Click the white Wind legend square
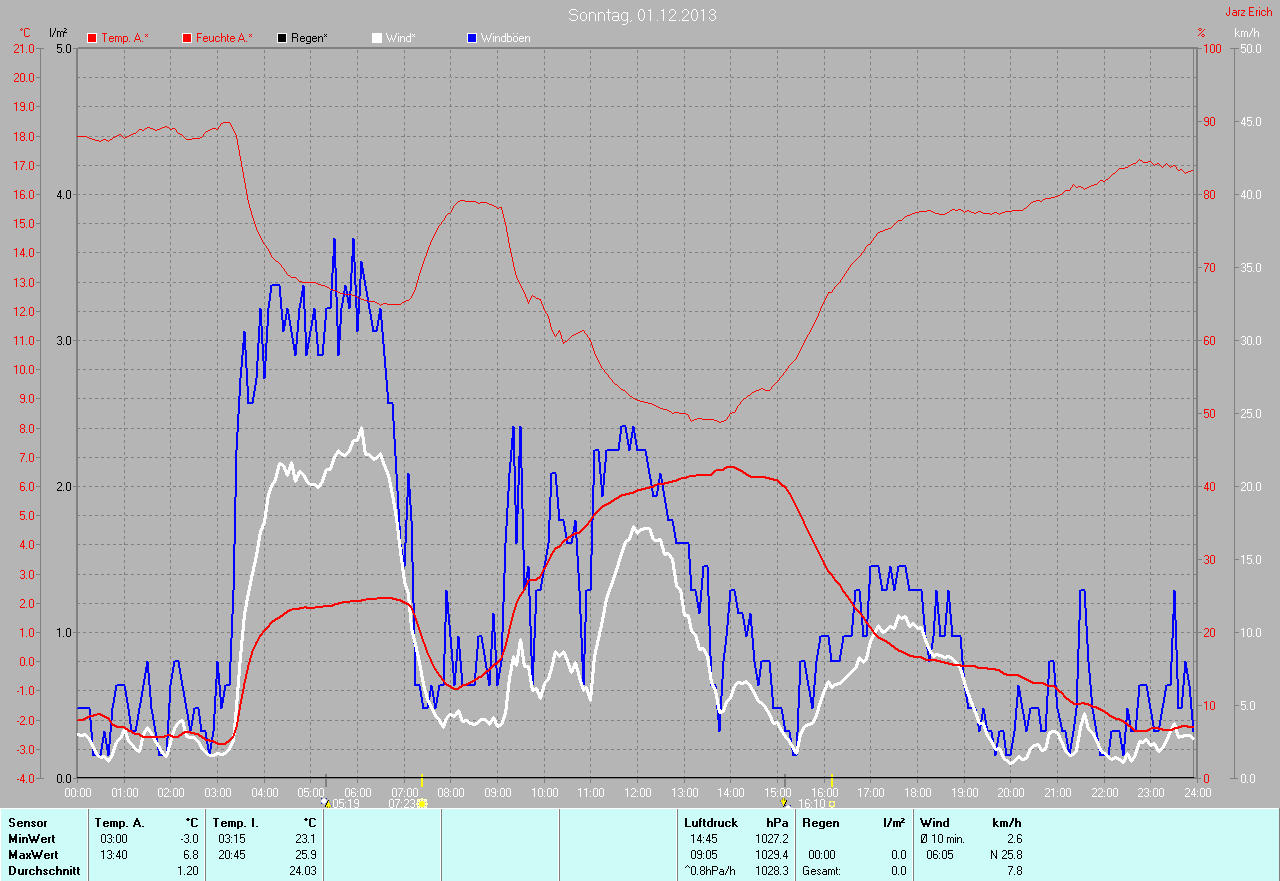This screenshot has width=1280, height=881. (x=377, y=38)
